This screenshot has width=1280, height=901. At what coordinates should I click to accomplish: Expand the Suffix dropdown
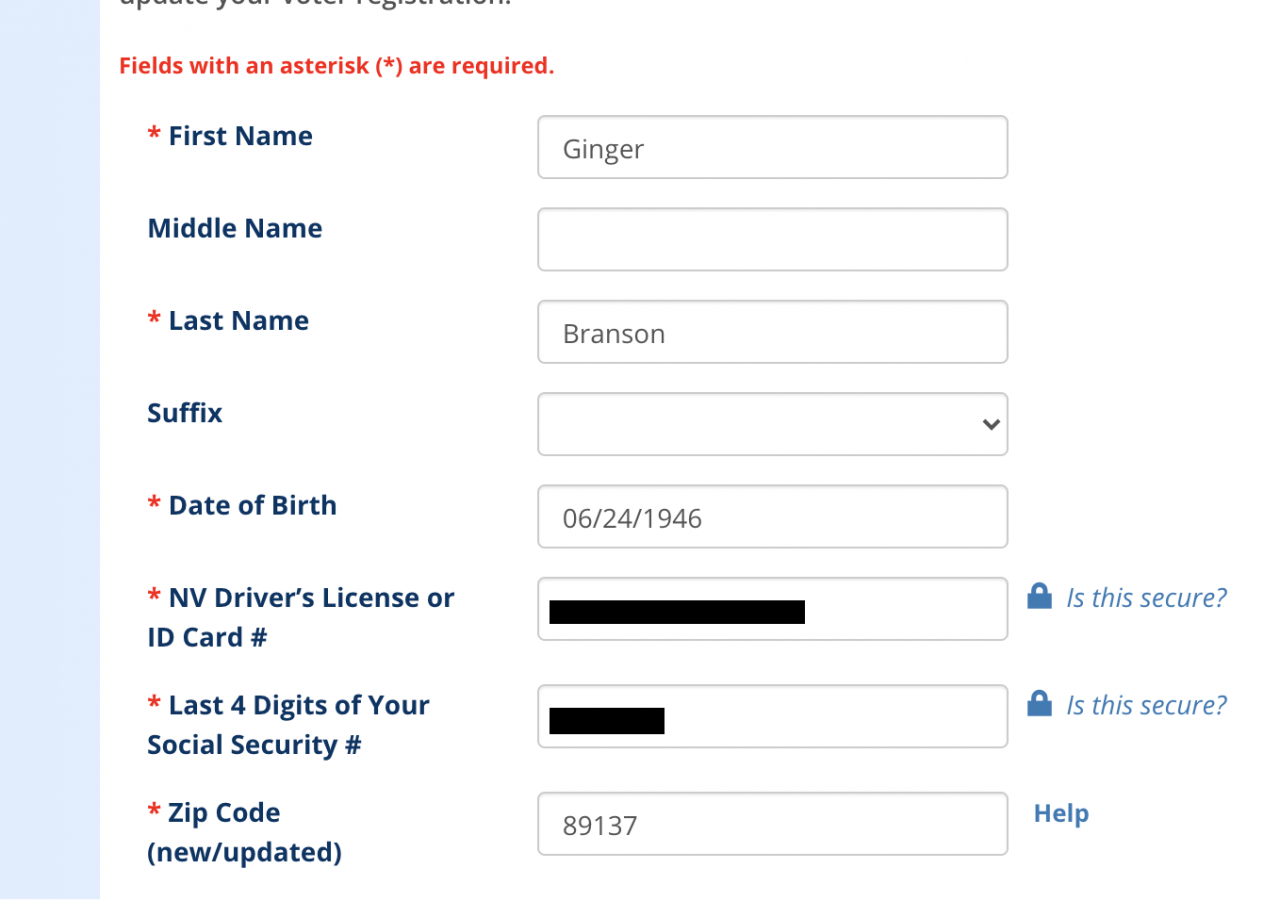pos(772,424)
